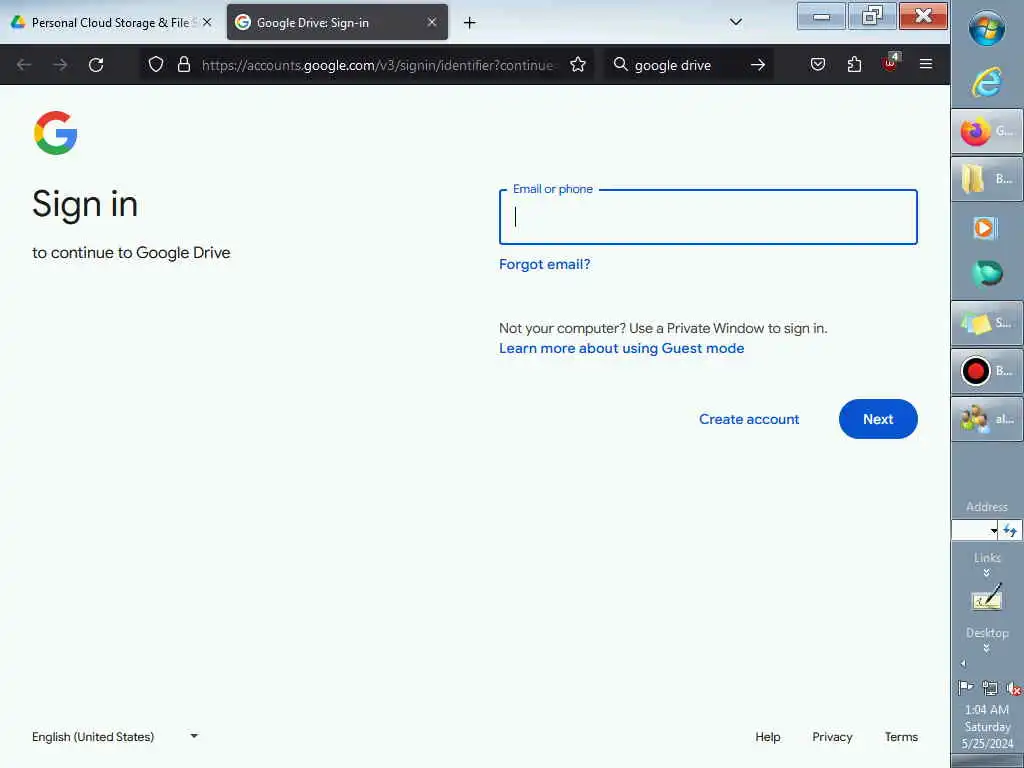Viewport: 1024px width, 768px height.
Task: Expand the Links toolbar chevron
Action: [987, 573]
